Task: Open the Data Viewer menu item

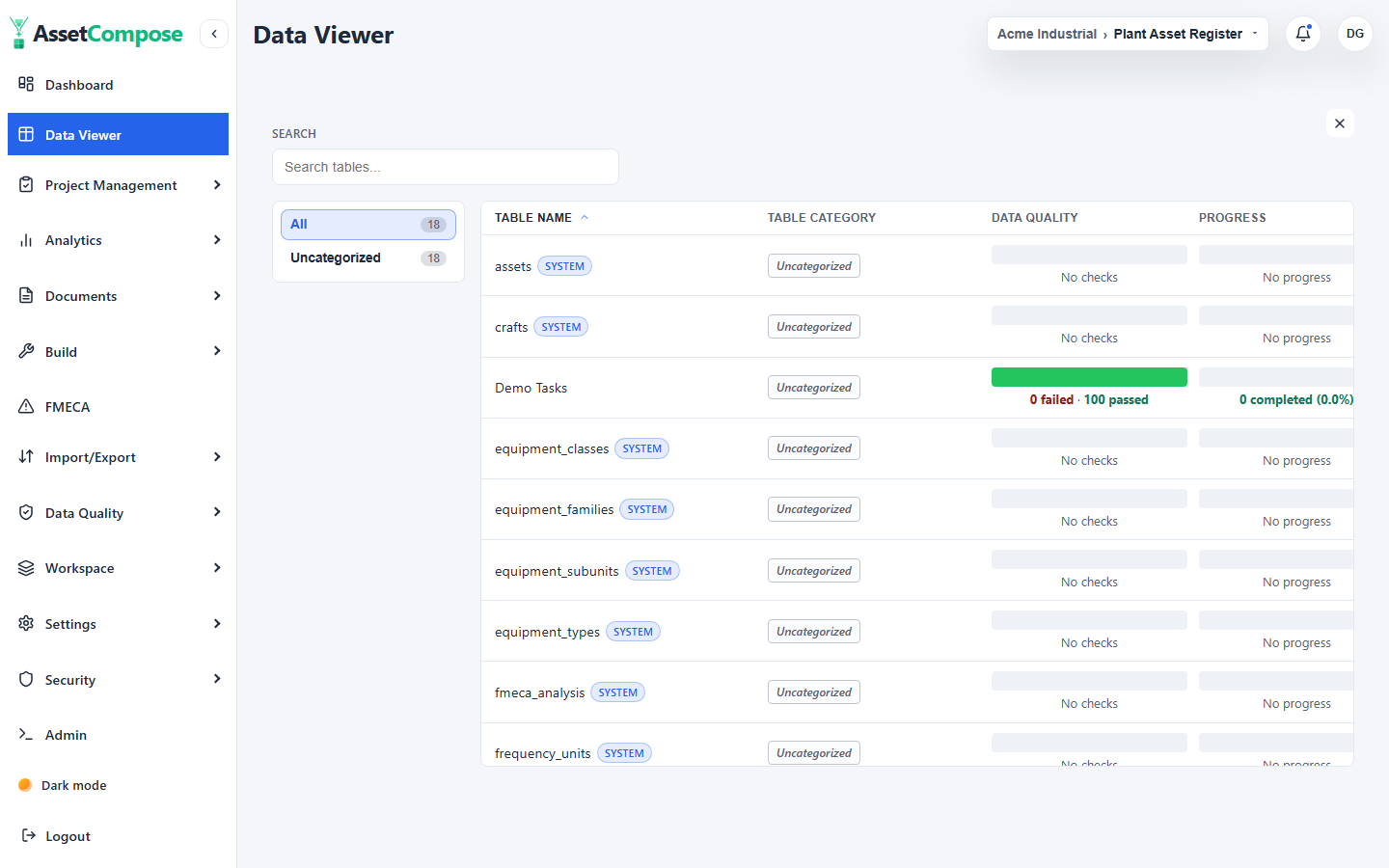Action: pyautogui.click(x=118, y=134)
